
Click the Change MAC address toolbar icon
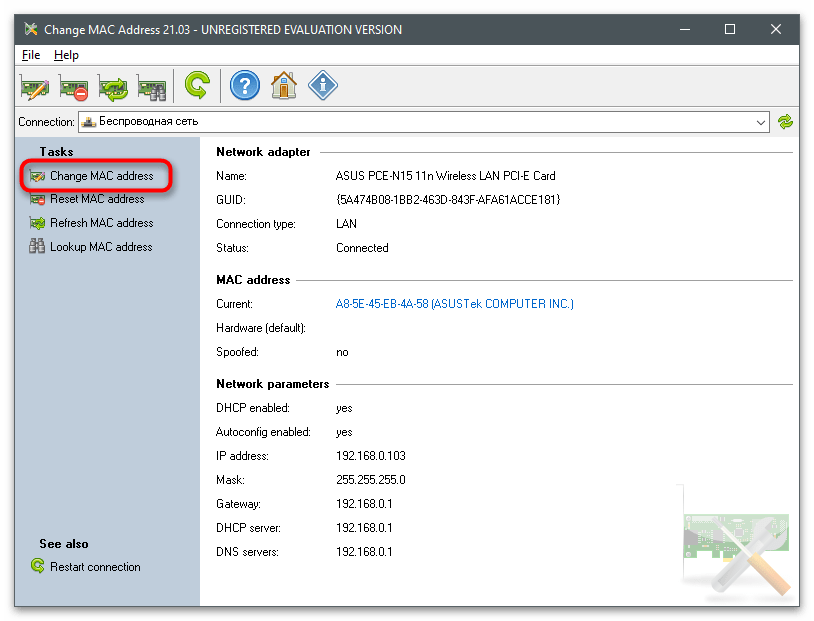pos(35,86)
